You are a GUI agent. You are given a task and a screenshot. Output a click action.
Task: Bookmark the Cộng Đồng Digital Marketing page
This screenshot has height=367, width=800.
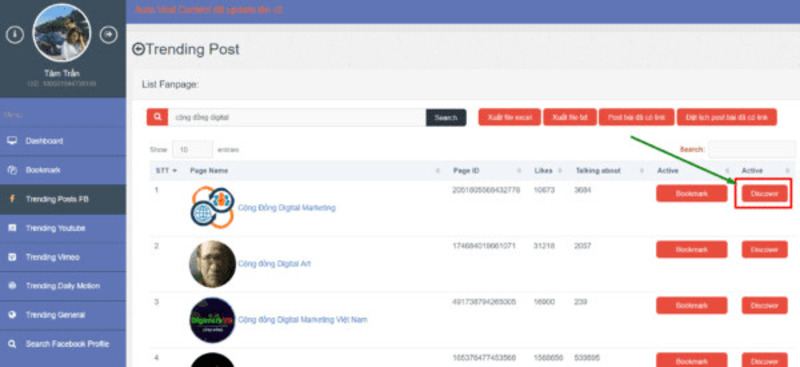click(691, 193)
